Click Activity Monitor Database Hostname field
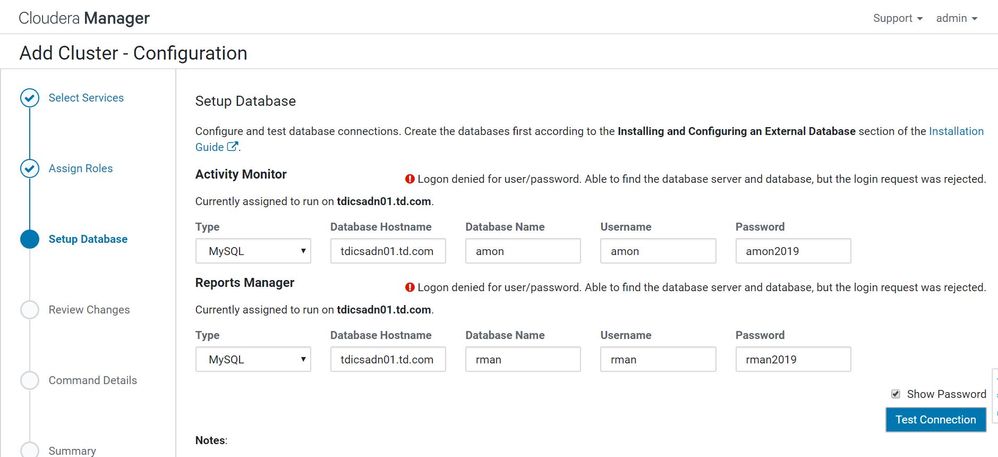This screenshot has width=998, height=457. coord(387,252)
